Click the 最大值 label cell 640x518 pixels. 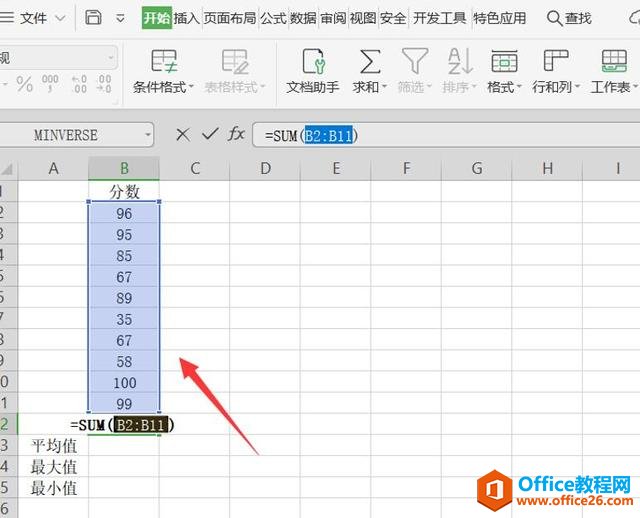tap(53, 467)
